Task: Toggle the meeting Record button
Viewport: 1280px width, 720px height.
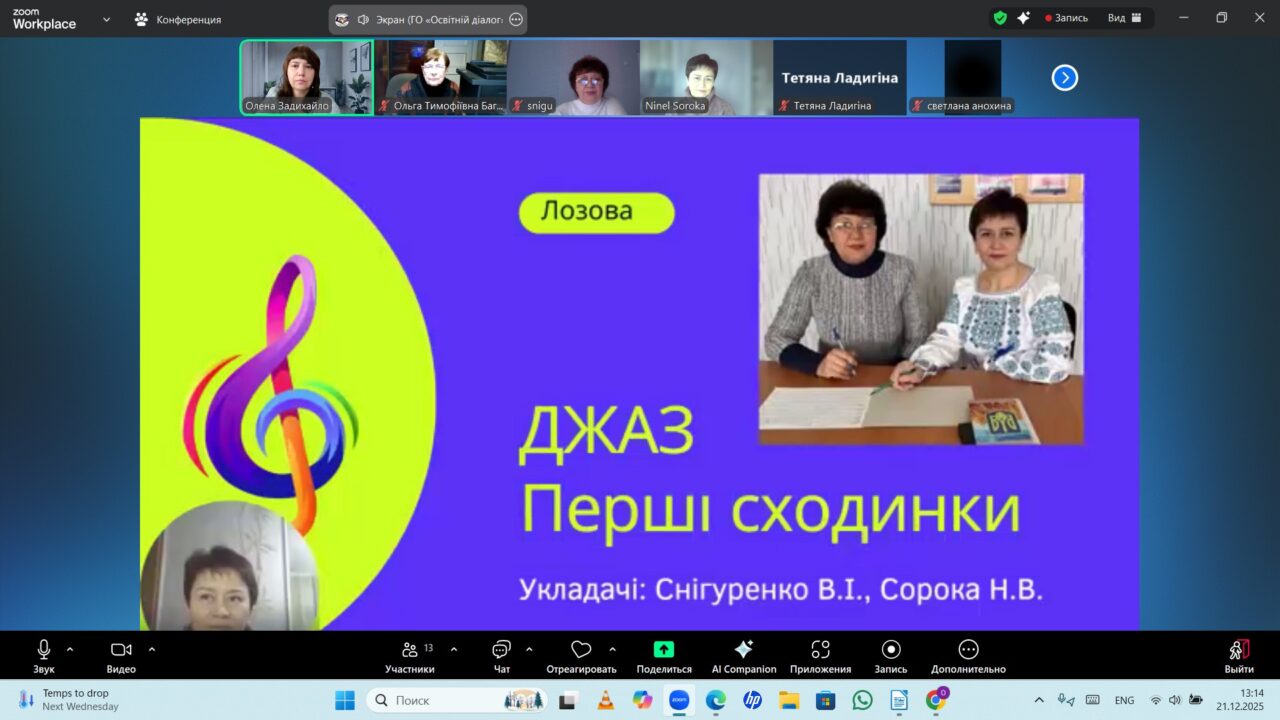Action: (890, 650)
